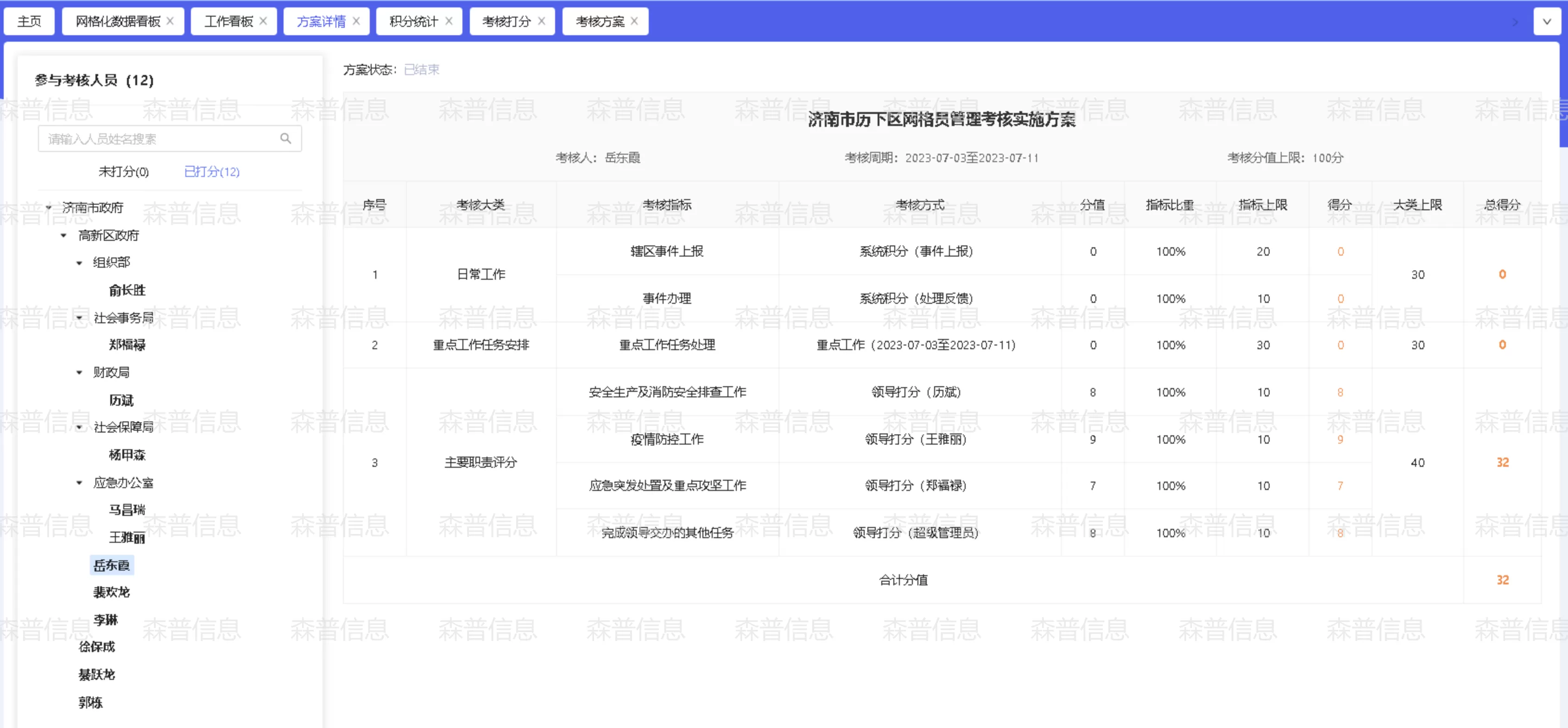Select 李琳 in the tree
The image size is (1568, 728).
[x=105, y=620]
